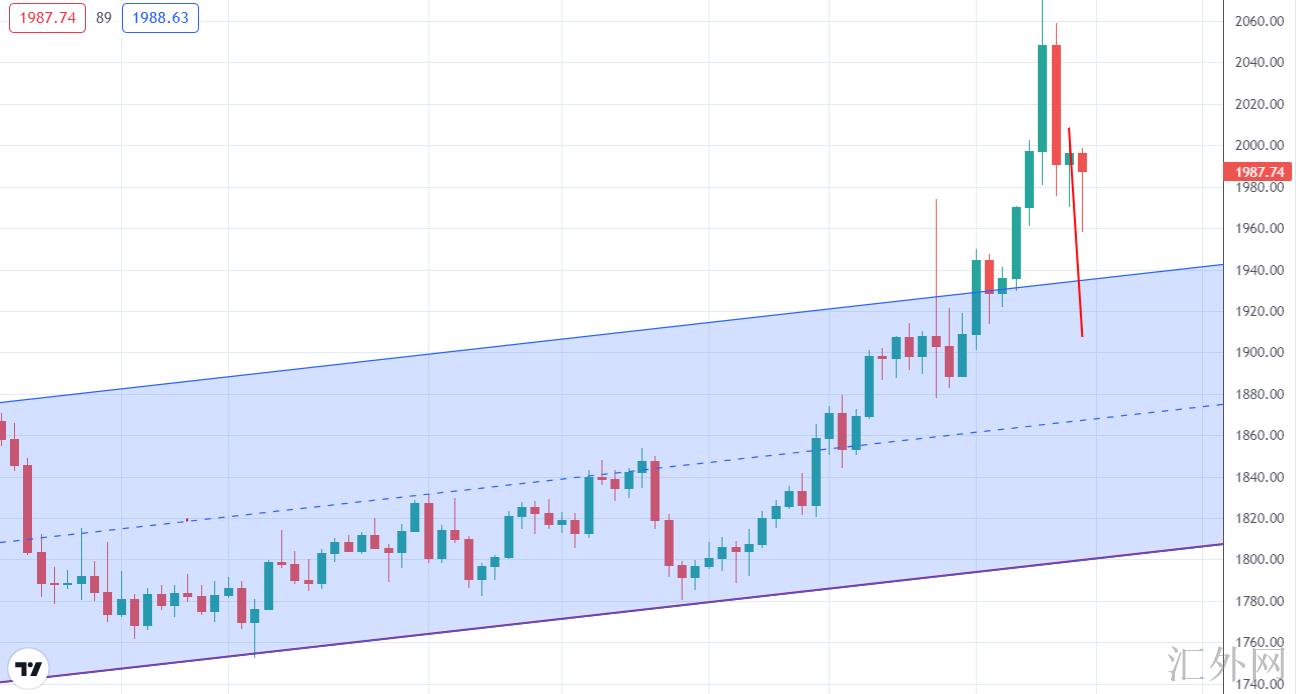The height and width of the screenshot is (694, 1296).
Task: Click the last red candle on the chart
Action: [1082, 162]
